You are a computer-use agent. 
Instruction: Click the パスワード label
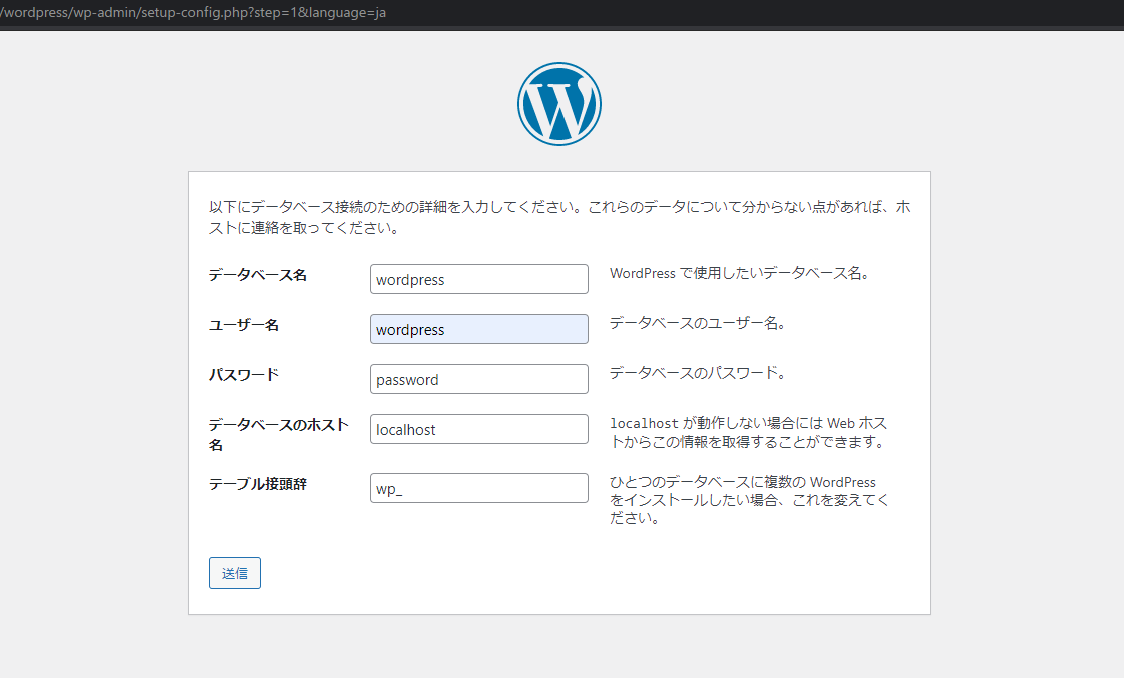[x=244, y=375]
